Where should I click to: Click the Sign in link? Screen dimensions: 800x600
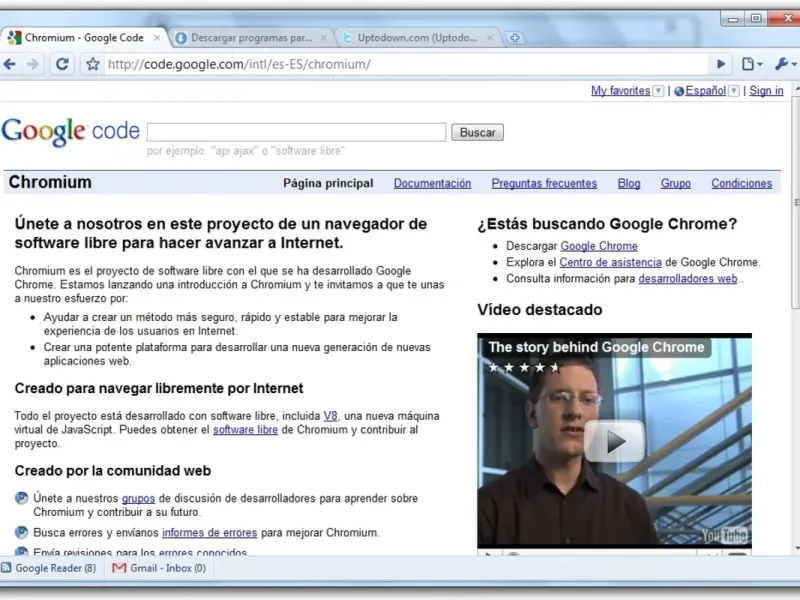766,91
